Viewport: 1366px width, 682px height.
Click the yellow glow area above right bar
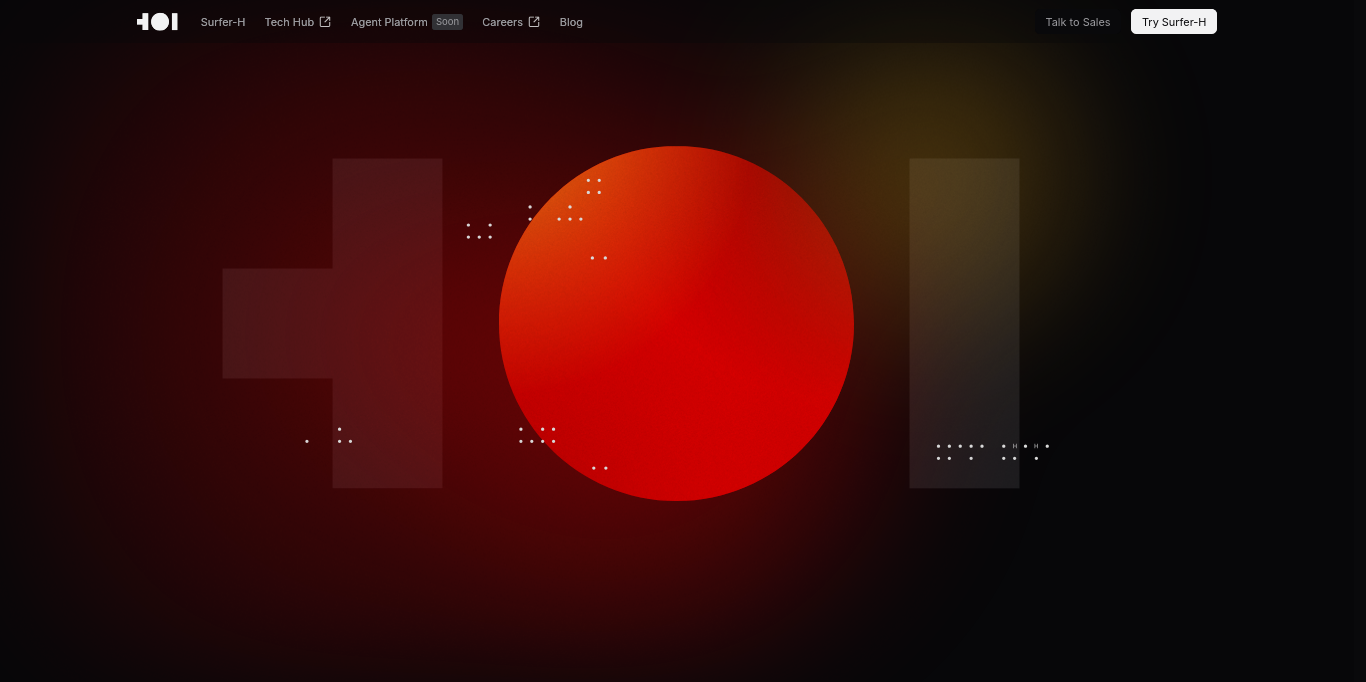click(x=930, y=100)
